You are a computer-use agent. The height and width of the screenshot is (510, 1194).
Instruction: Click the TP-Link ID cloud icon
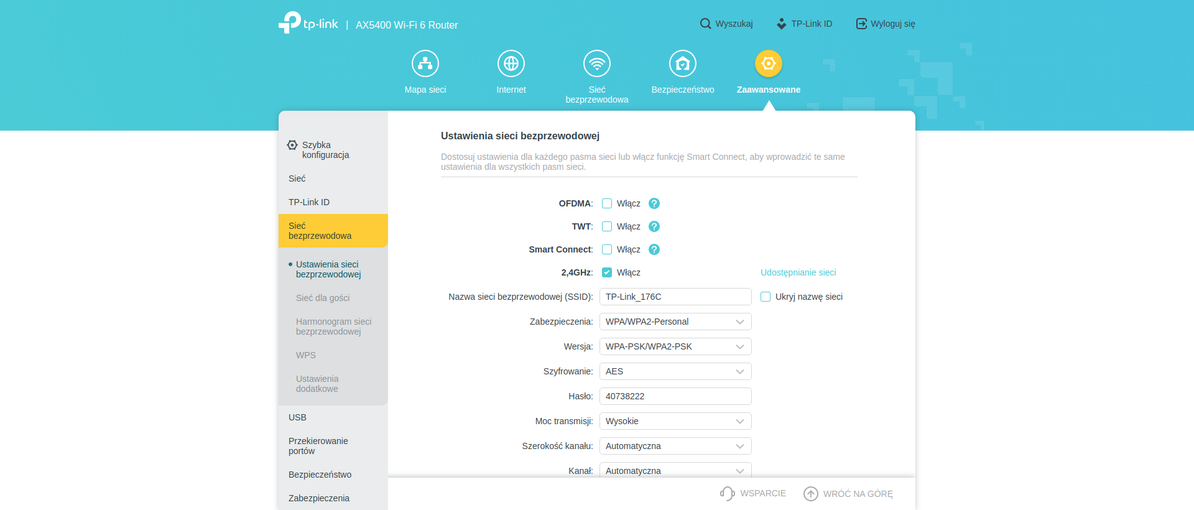point(781,24)
